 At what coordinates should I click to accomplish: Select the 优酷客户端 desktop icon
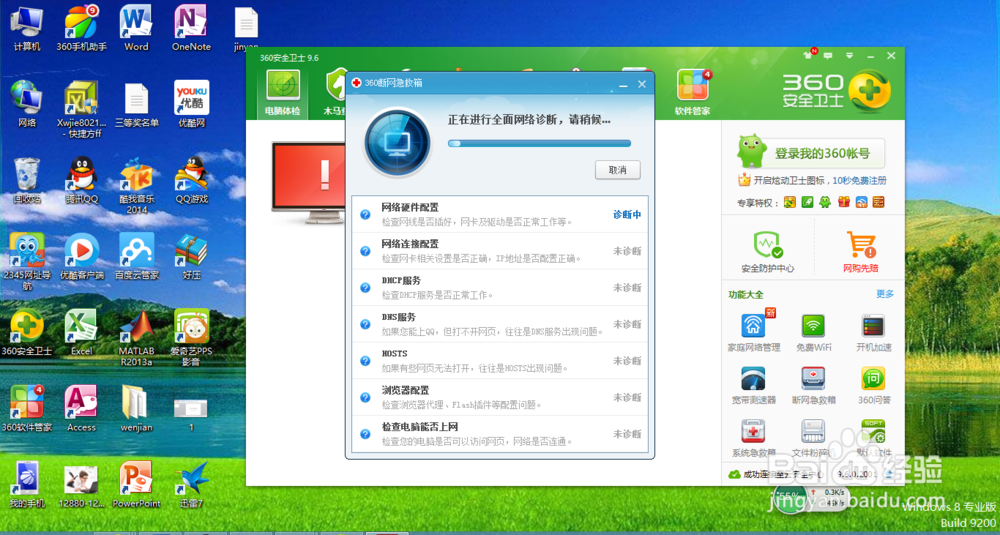pyautogui.click(x=81, y=256)
